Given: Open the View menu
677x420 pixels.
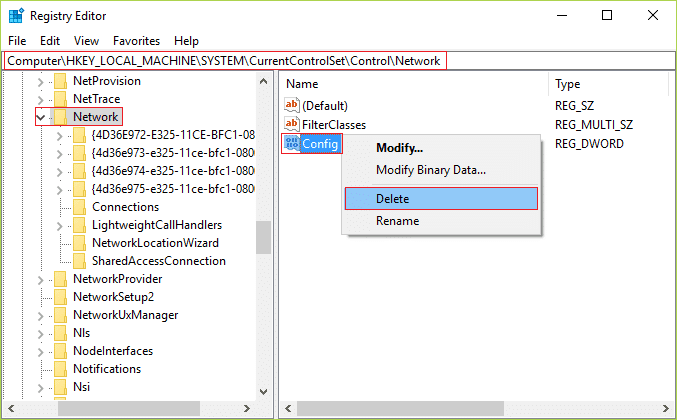Looking at the screenshot, I should tap(86, 41).
